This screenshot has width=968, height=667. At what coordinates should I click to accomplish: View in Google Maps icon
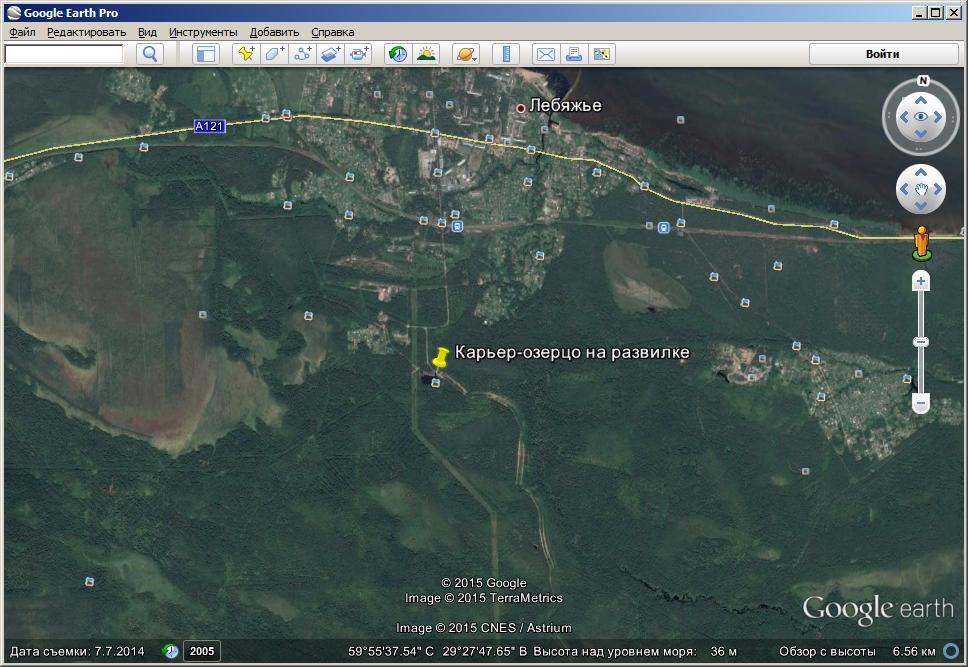(x=601, y=54)
